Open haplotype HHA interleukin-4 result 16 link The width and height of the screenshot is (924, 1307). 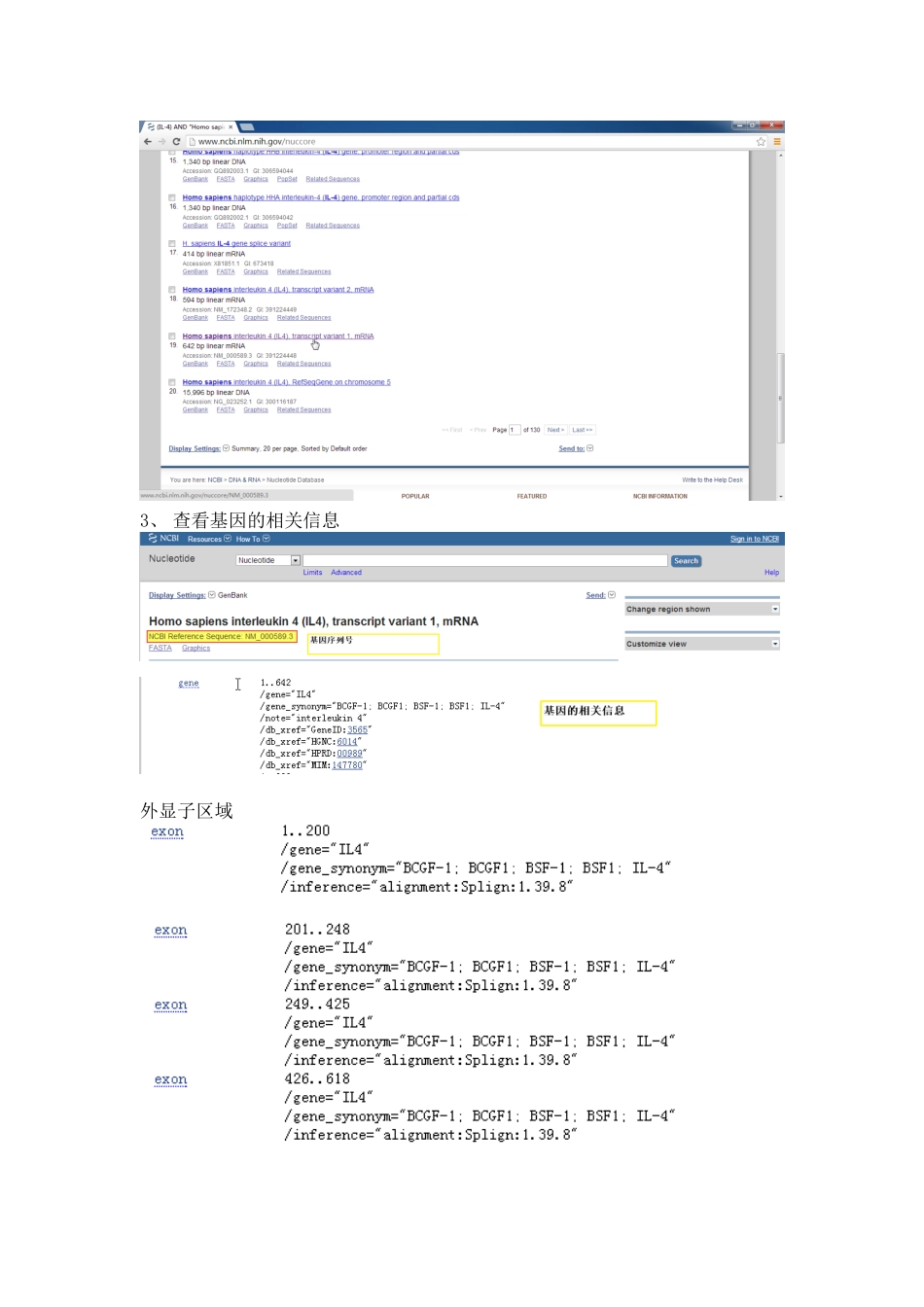click(x=321, y=197)
